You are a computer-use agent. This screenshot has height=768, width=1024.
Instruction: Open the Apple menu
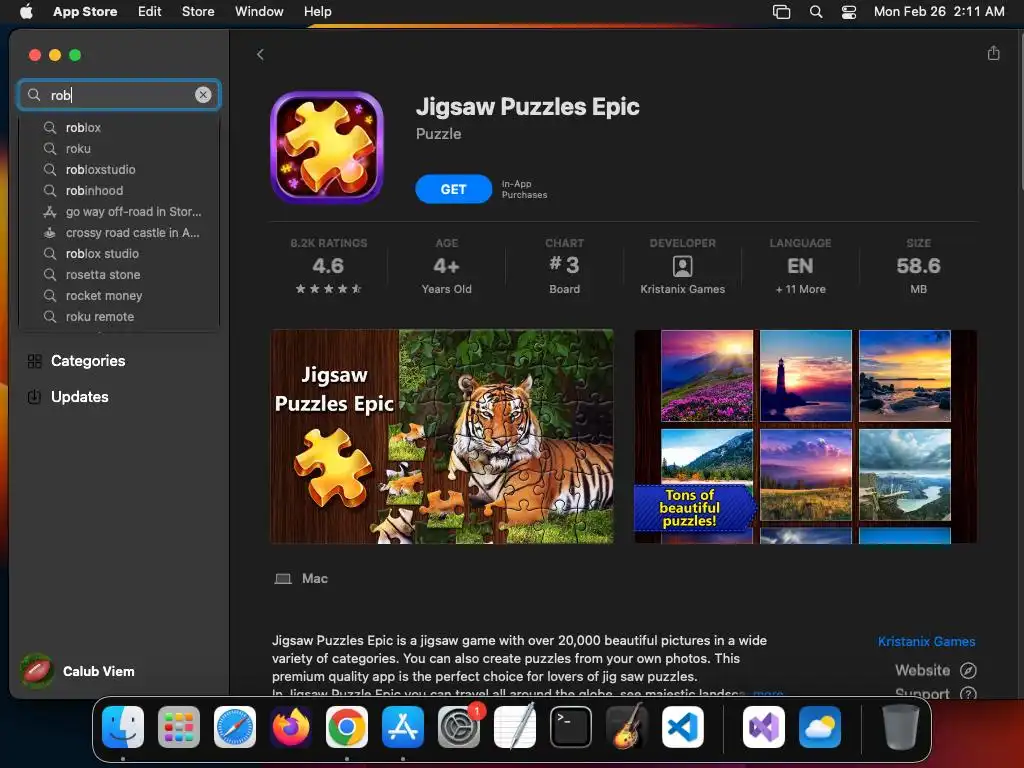click(x=26, y=11)
